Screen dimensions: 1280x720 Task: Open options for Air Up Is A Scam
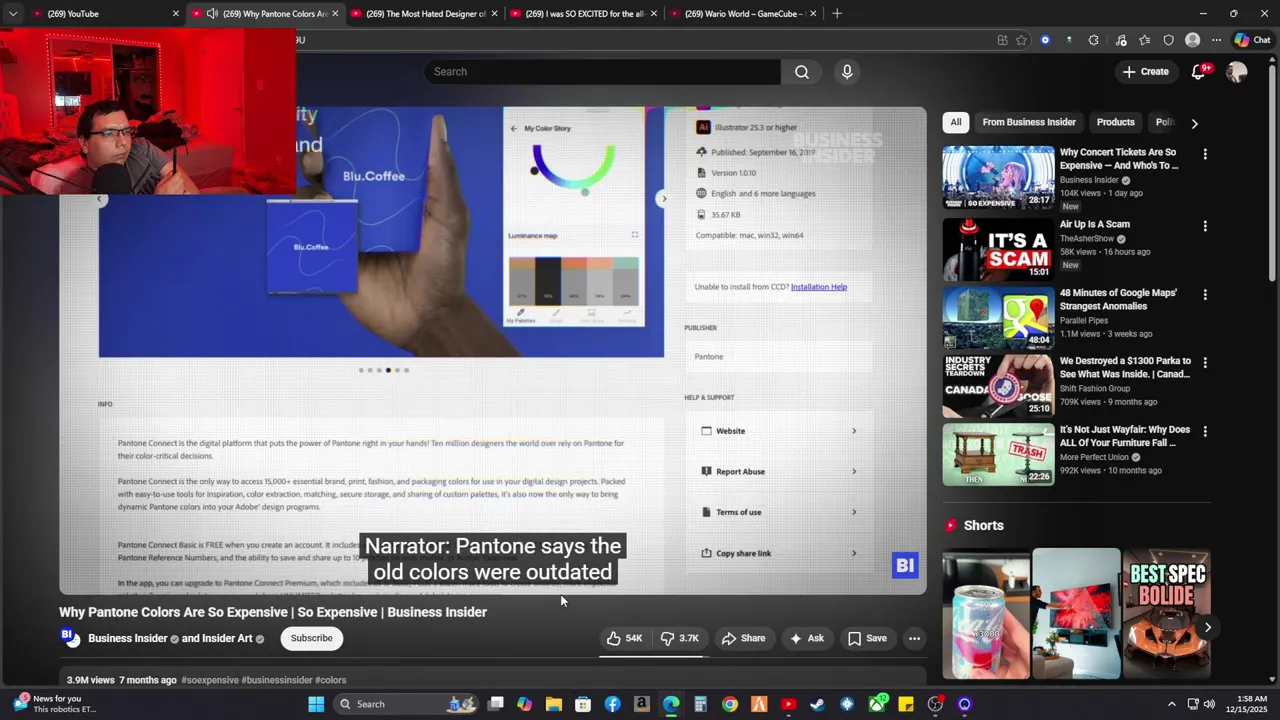[1205, 226]
